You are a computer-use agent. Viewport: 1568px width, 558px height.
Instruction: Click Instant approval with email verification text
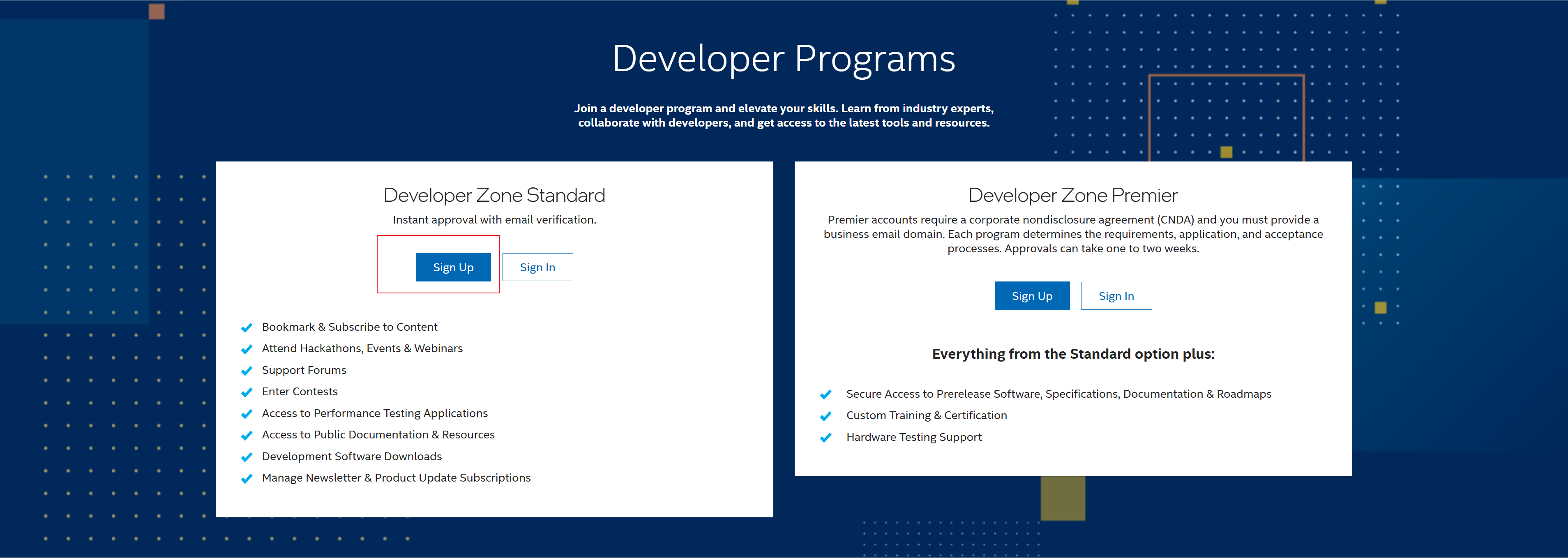pos(493,220)
